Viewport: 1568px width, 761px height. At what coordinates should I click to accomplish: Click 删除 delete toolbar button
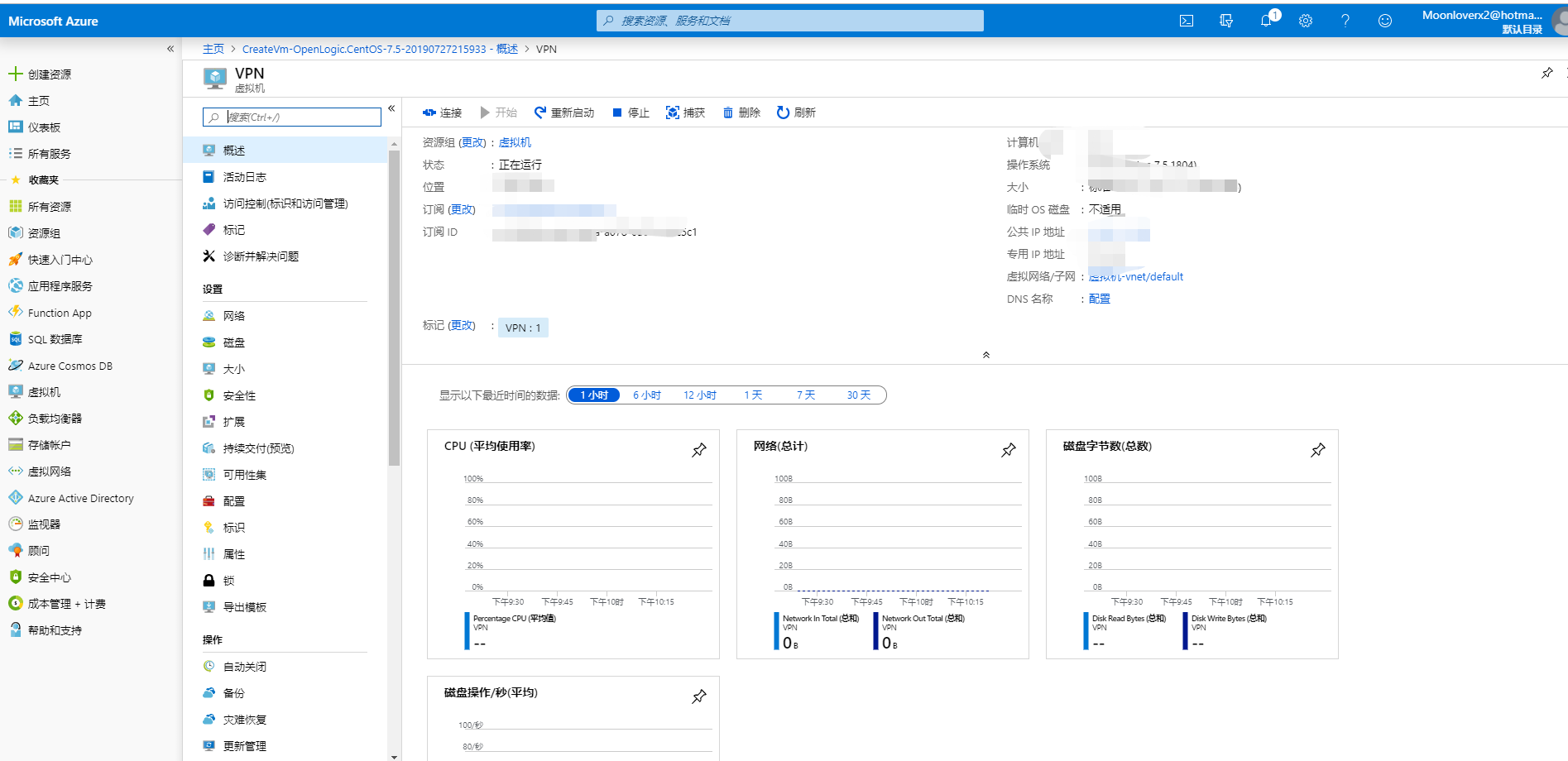741,112
